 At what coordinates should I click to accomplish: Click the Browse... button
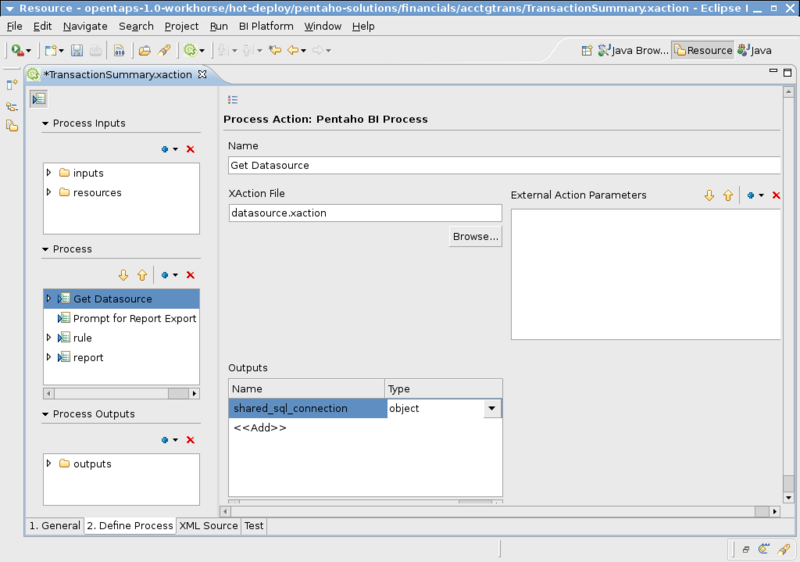coord(476,237)
